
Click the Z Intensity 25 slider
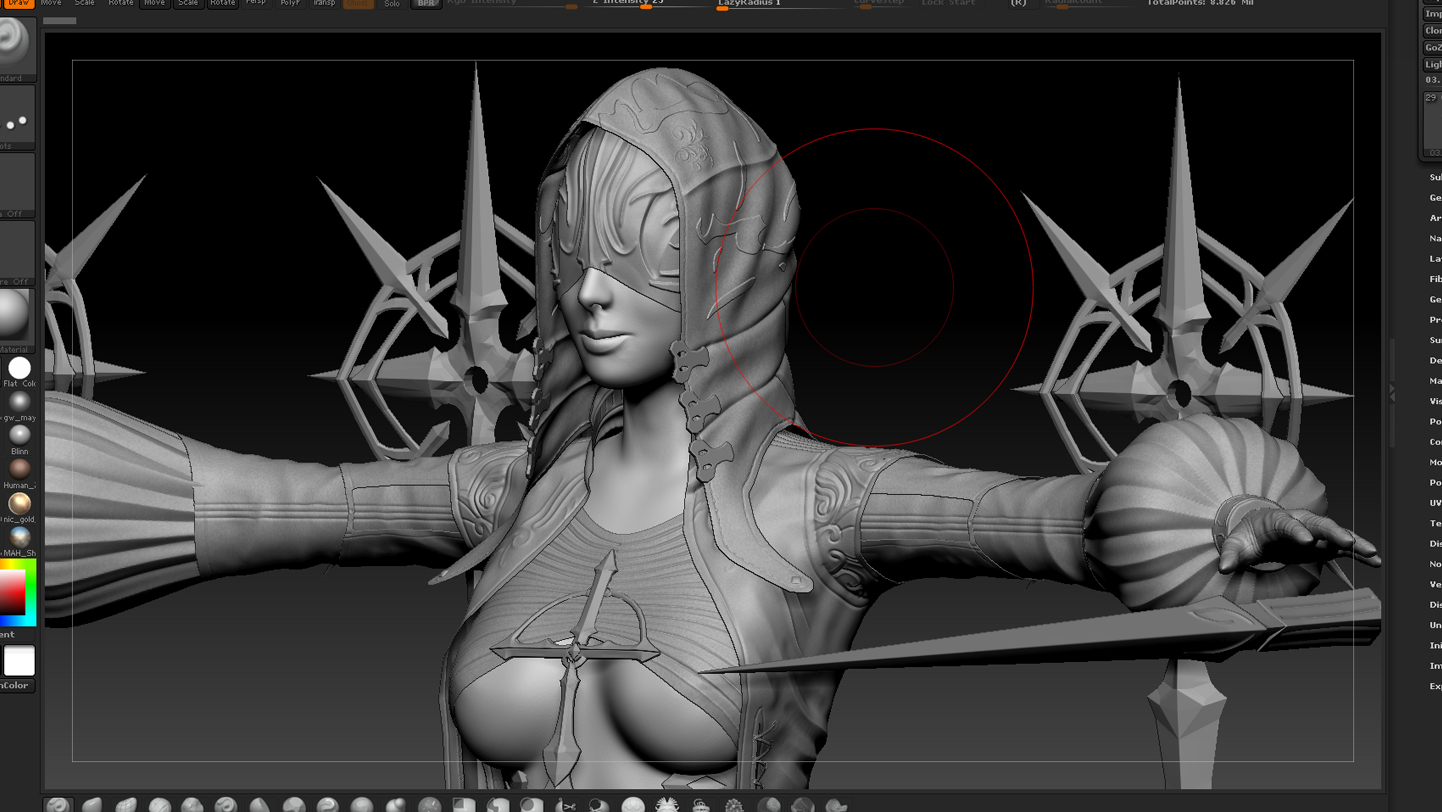pyautogui.click(x=646, y=3)
